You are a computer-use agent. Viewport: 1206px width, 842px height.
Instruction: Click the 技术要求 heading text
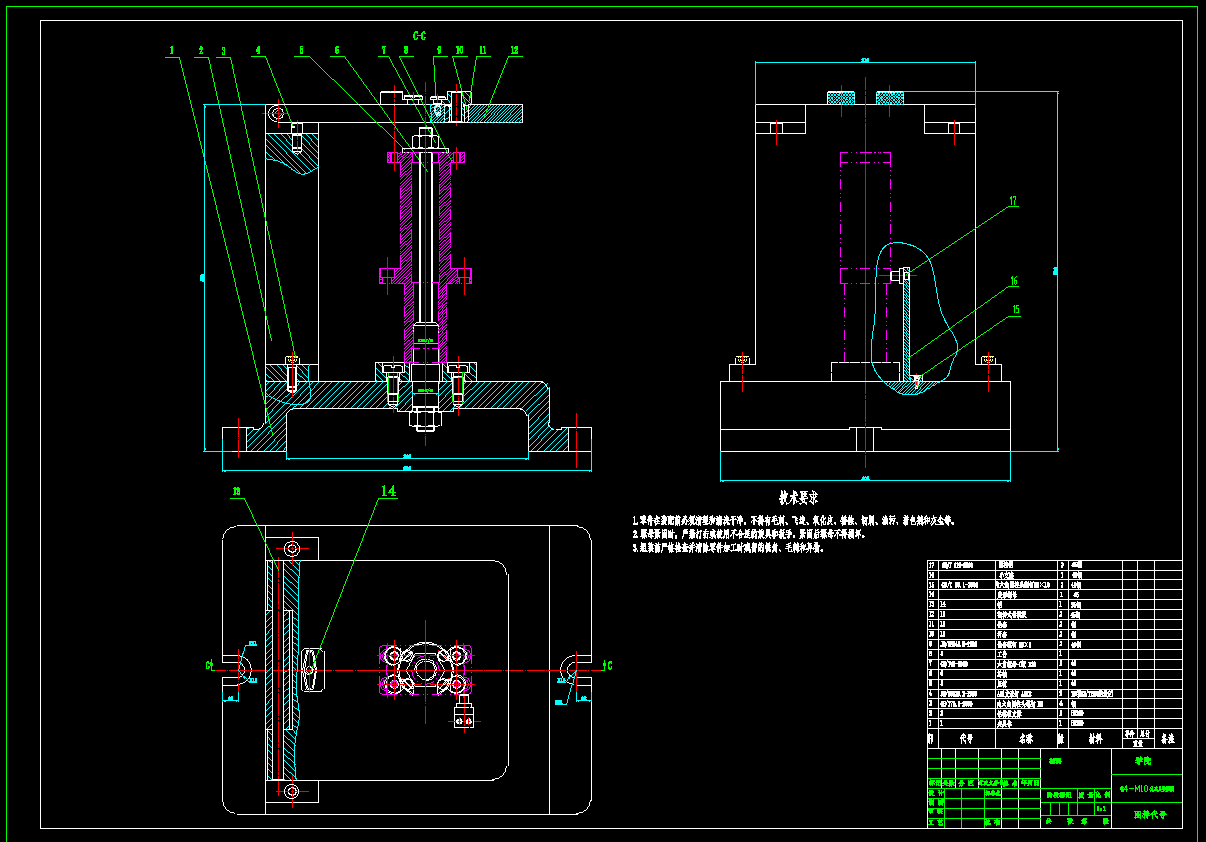click(x=799, y=497)
